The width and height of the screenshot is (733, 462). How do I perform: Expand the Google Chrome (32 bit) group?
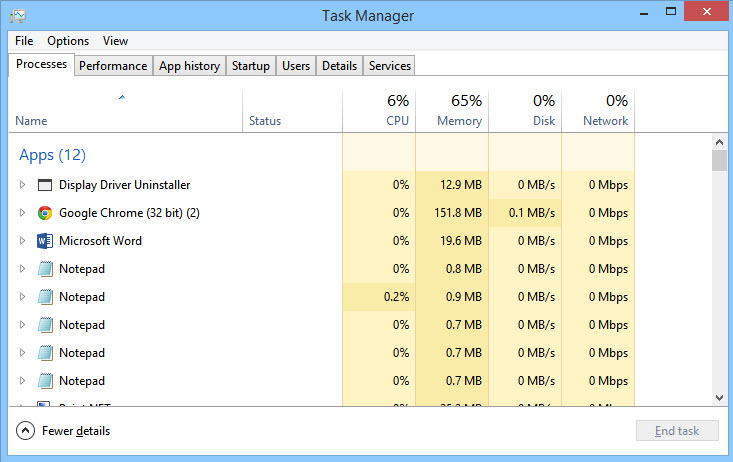pos(22,213)
